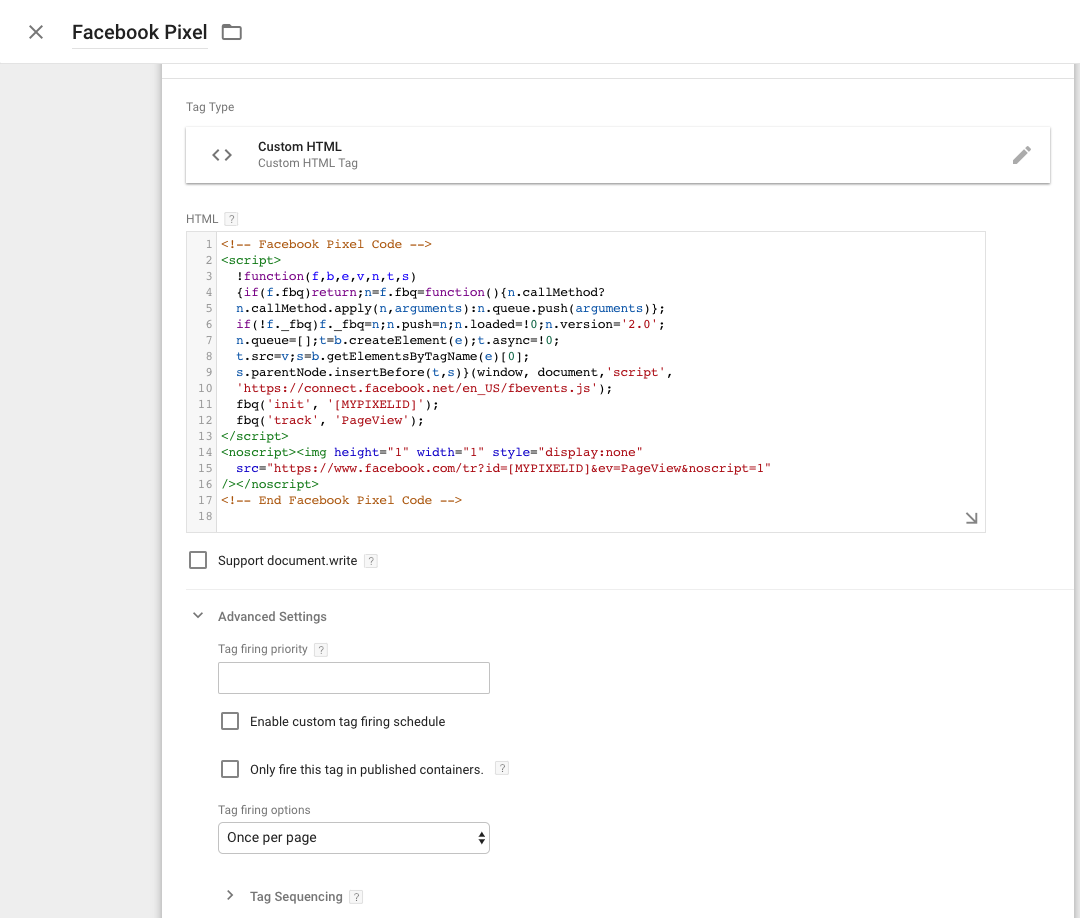Viewport: 1080px width, 918px height.
Task: Expand the Tag Sequencing section
Action: [x=230, y=895]
